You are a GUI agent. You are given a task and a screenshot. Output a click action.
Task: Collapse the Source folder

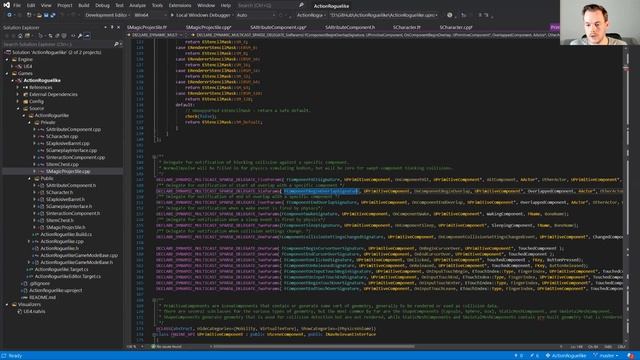18,108
